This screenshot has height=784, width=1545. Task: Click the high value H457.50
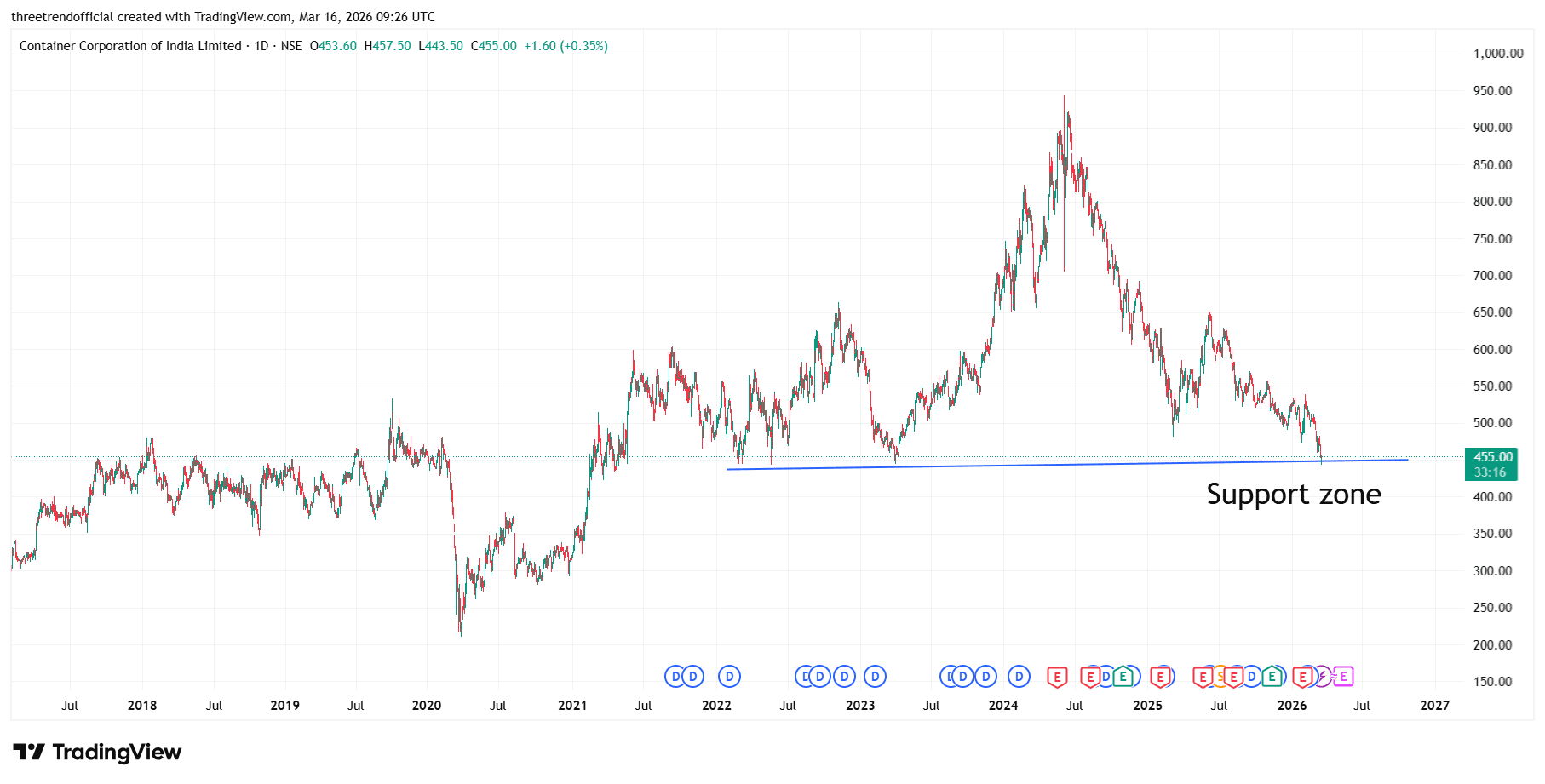click(388, 46)
